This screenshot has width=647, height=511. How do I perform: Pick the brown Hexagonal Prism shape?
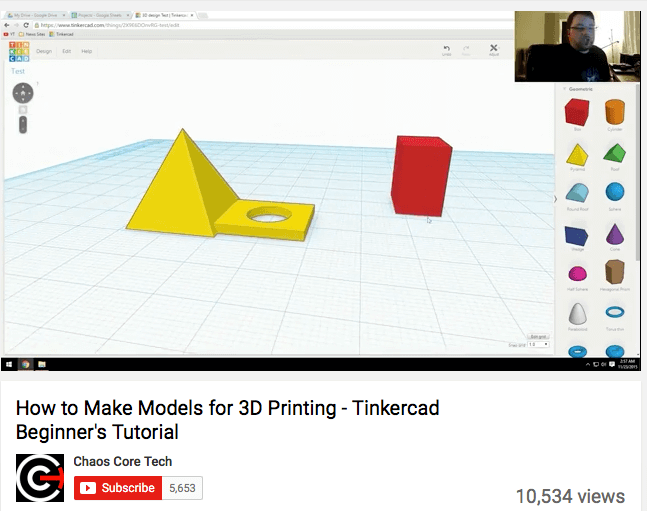(x=614, y=272)
